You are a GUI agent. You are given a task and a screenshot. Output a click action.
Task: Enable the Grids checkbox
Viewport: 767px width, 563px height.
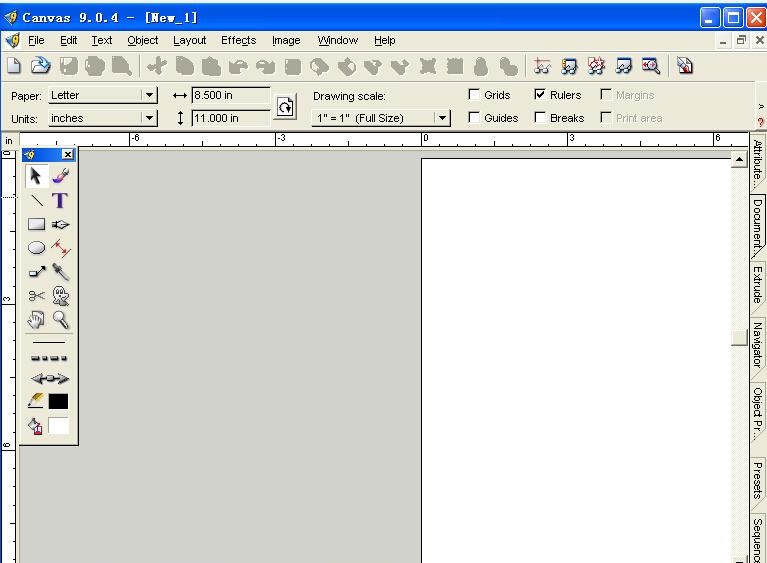[x=474, y=95]
